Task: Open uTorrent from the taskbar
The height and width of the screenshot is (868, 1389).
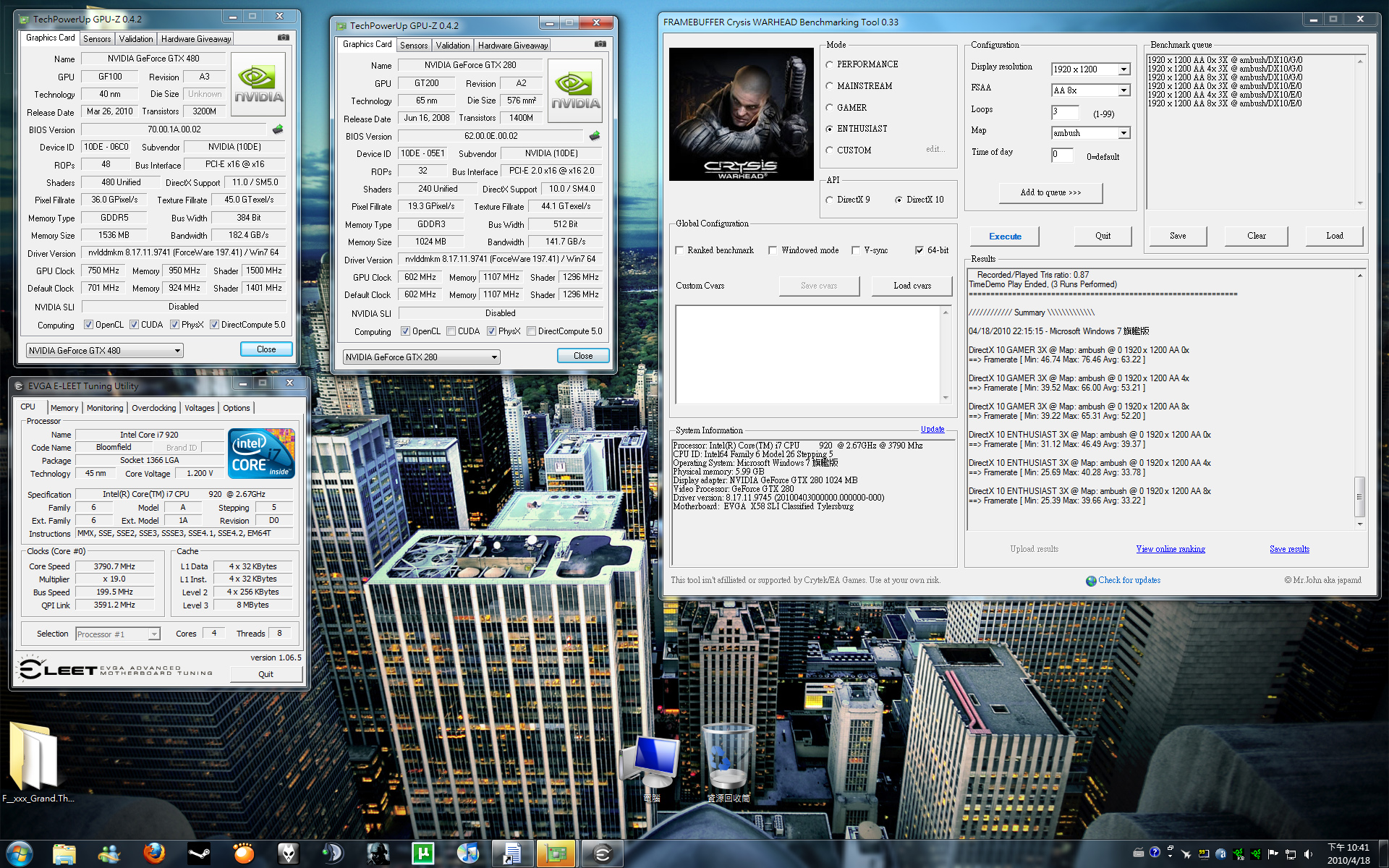Action: (423, 854)
